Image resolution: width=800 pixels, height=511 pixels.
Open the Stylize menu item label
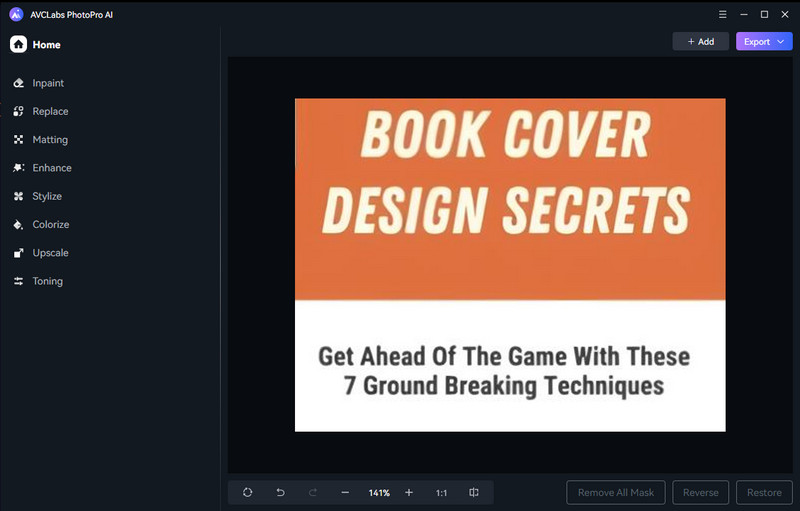click(47, 196)
